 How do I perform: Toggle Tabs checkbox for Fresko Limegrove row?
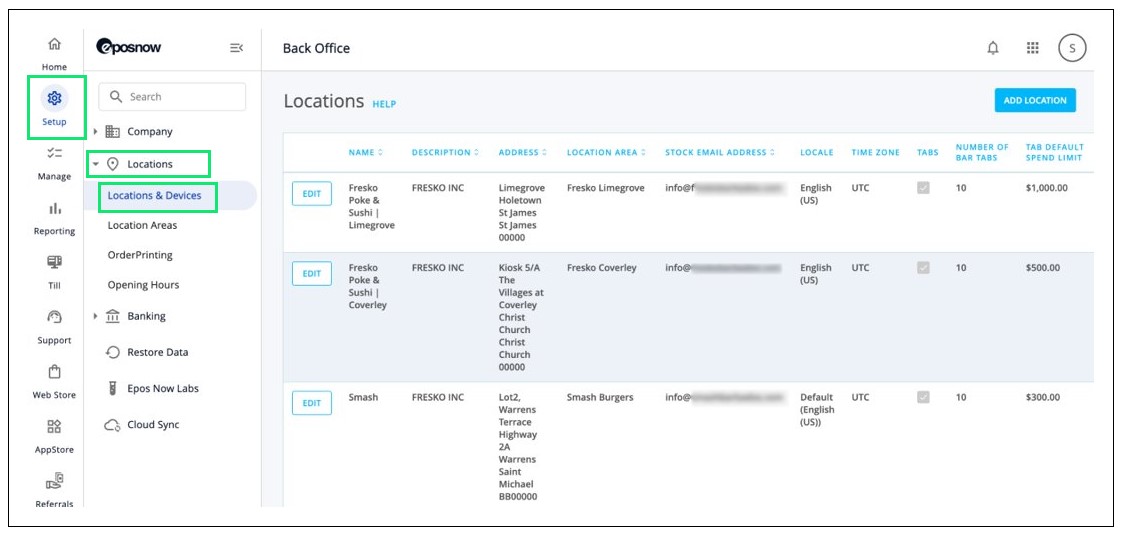click(x=923, y=188)
